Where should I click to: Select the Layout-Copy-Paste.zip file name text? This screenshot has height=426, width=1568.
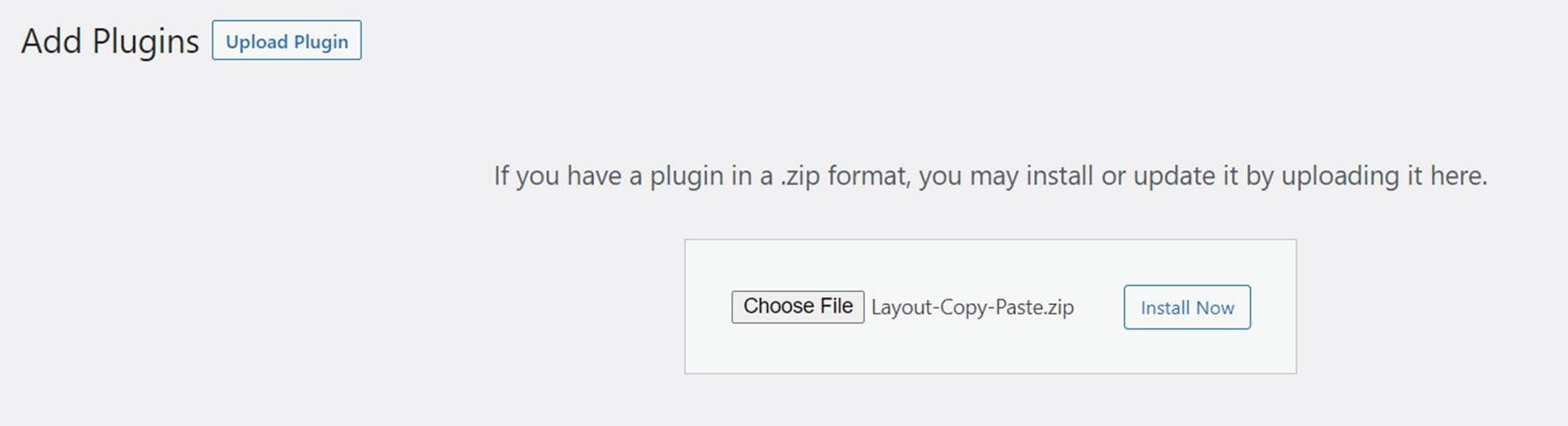(972, 308)
